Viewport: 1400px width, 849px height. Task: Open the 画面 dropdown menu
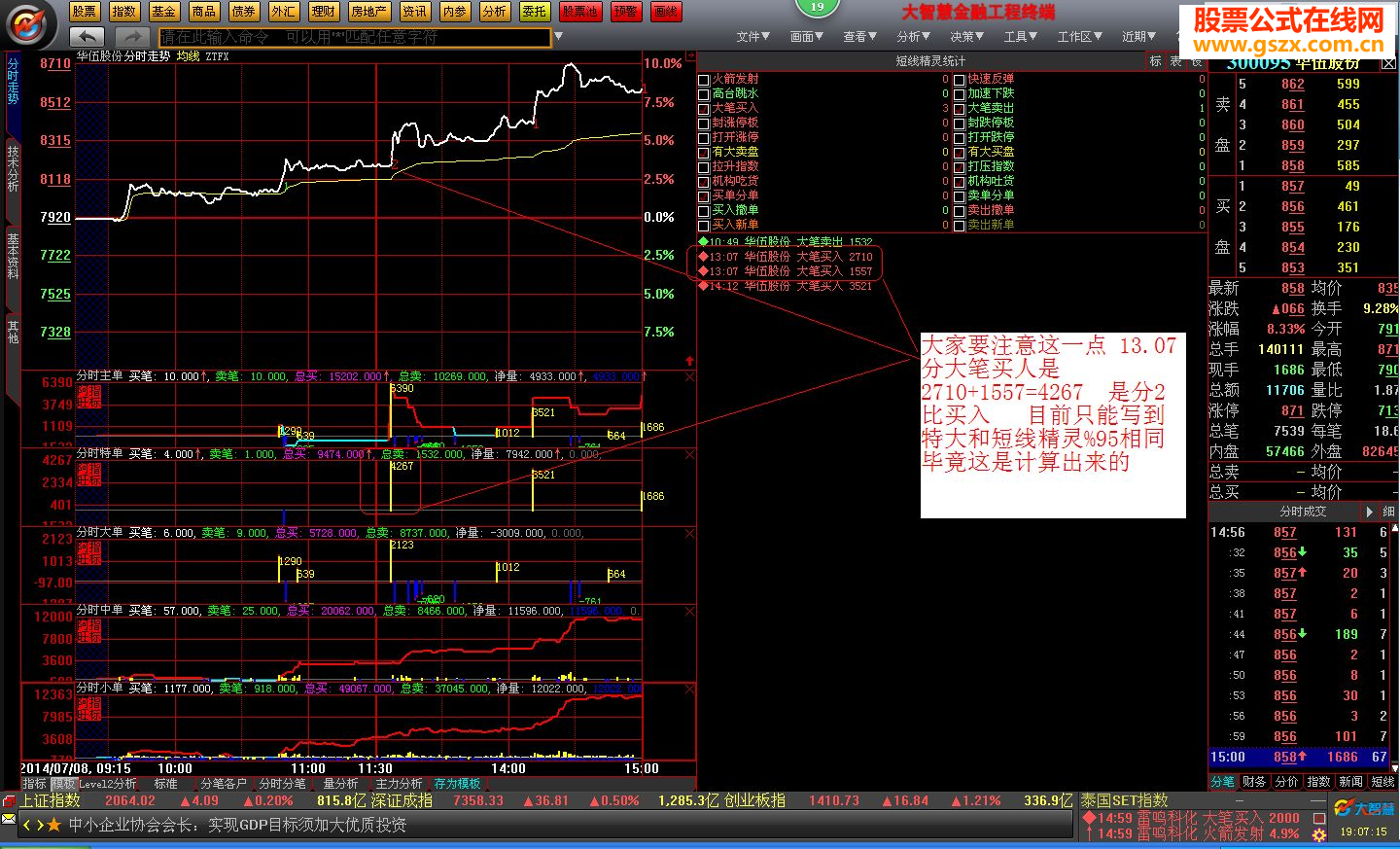pyautogui.click(x=807, y=37)
